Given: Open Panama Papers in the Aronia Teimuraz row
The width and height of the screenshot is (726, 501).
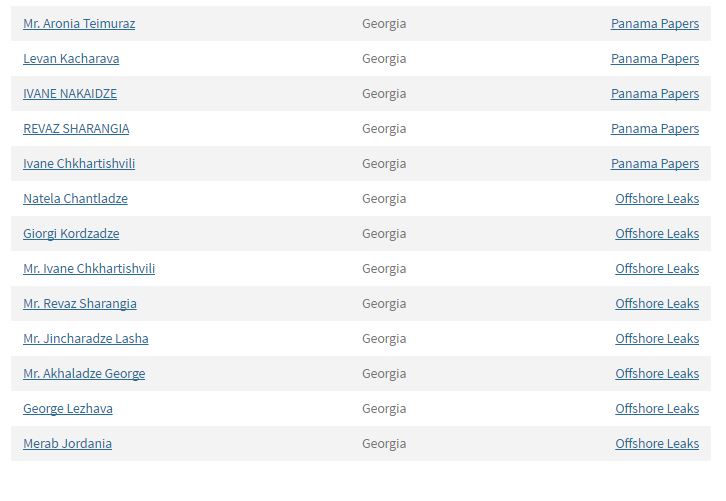Looking at the screenshot, I should click(x=655, y=24).
